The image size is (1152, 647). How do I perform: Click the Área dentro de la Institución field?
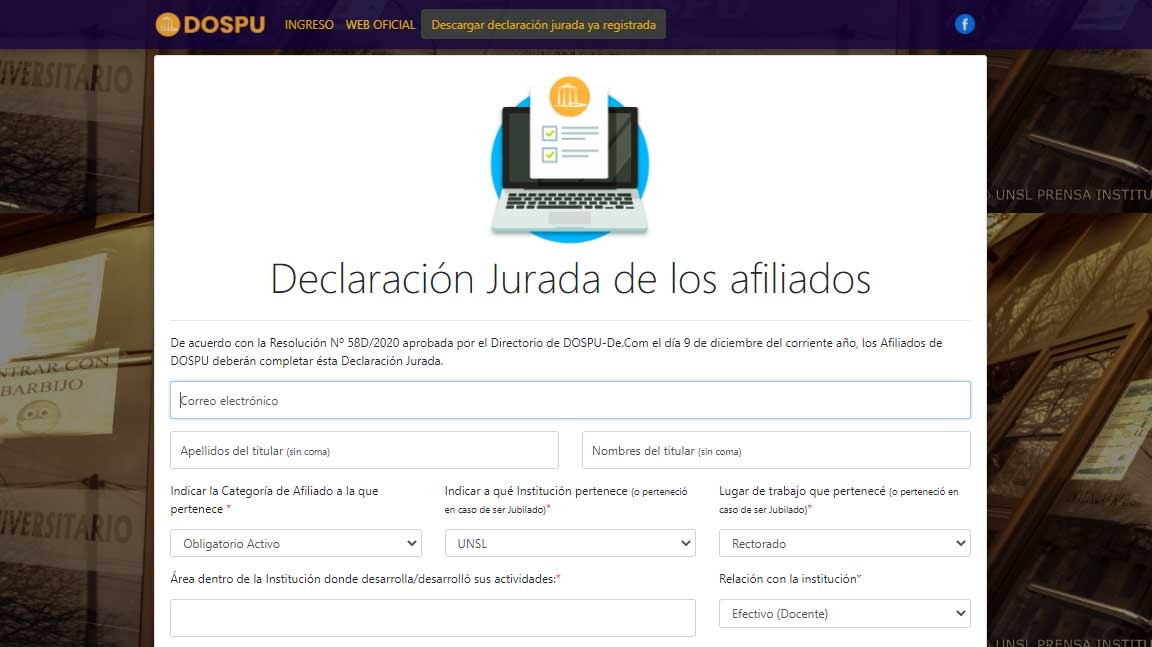point(433,618)
